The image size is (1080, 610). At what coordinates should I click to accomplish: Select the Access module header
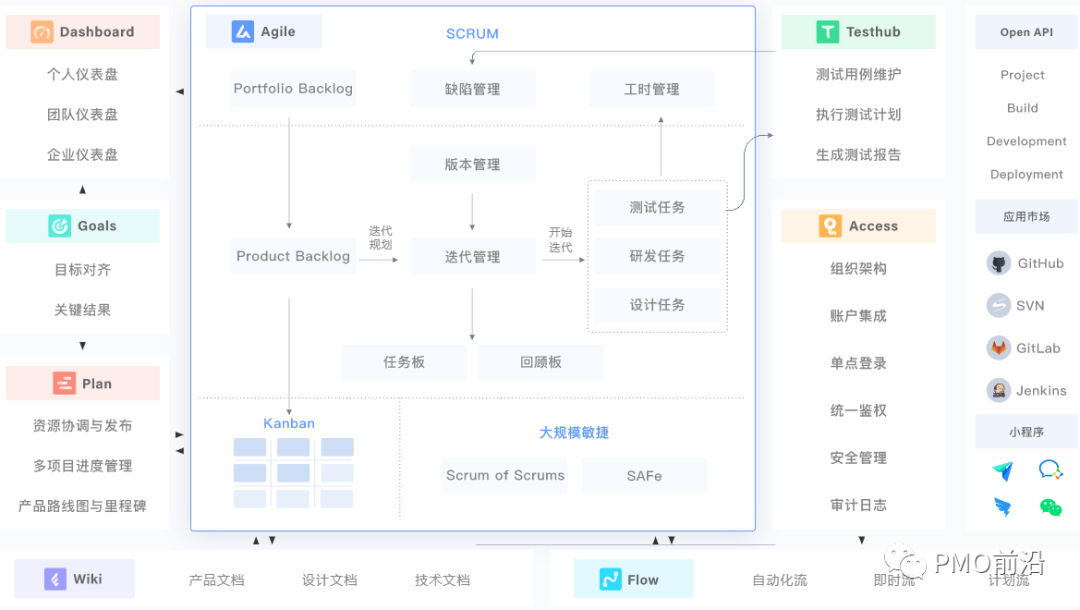click(859, 226)
